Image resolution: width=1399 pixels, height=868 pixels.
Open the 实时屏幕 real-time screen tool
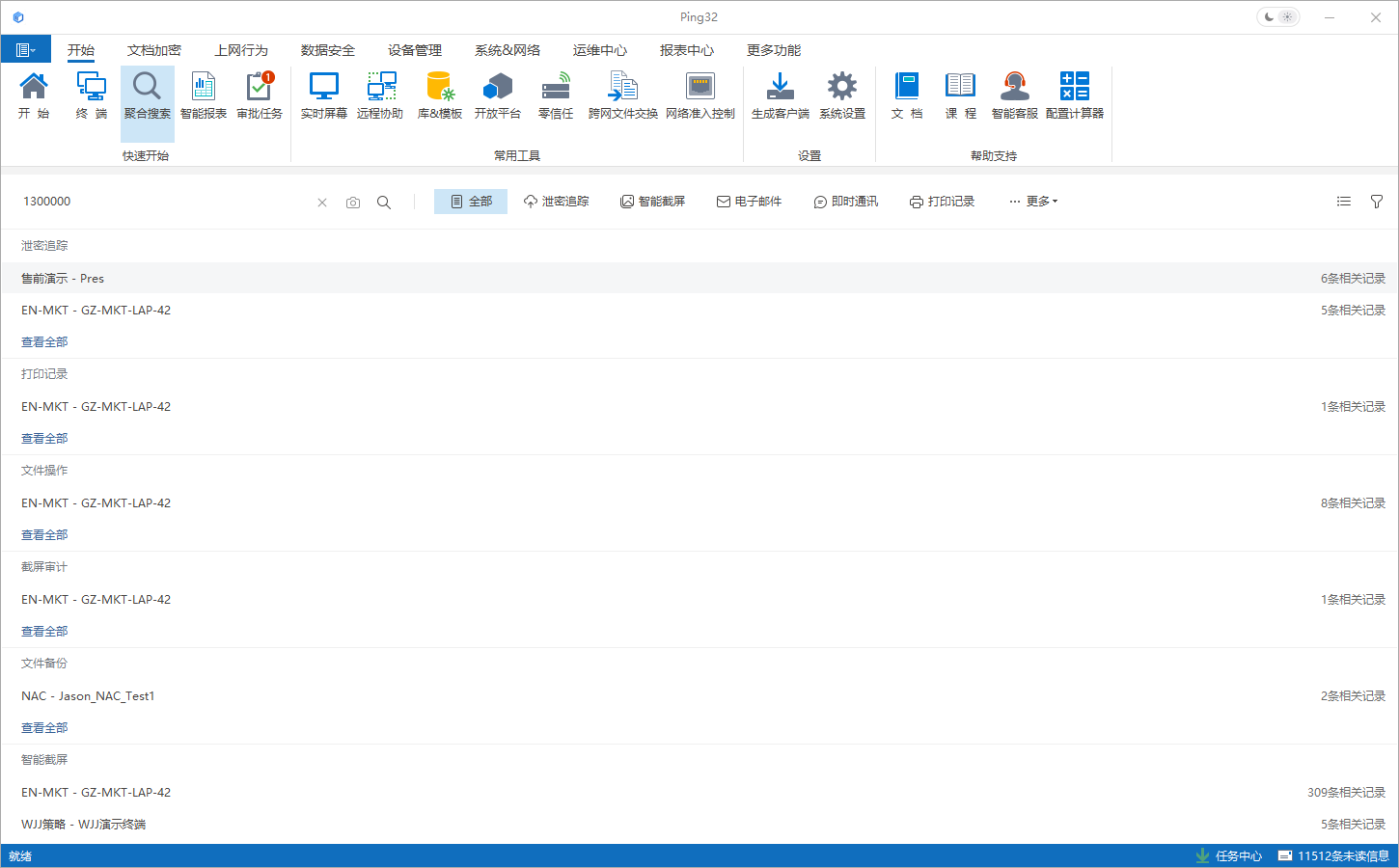pos(323,95)
